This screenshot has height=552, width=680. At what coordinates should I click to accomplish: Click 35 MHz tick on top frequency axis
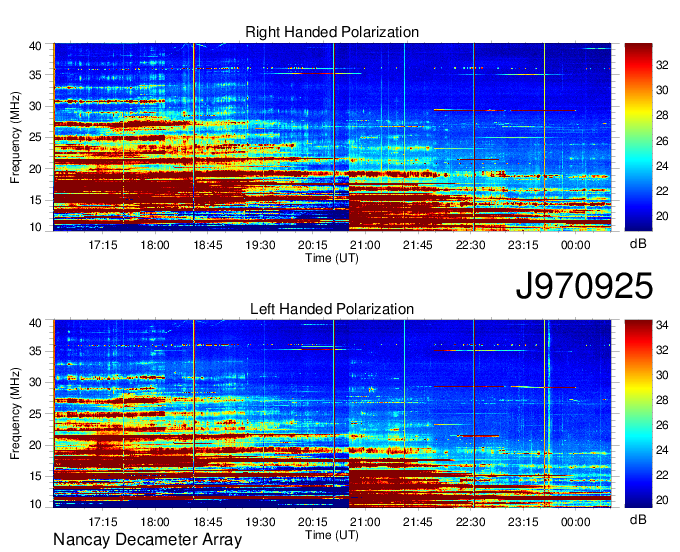(x=35, y=75)
